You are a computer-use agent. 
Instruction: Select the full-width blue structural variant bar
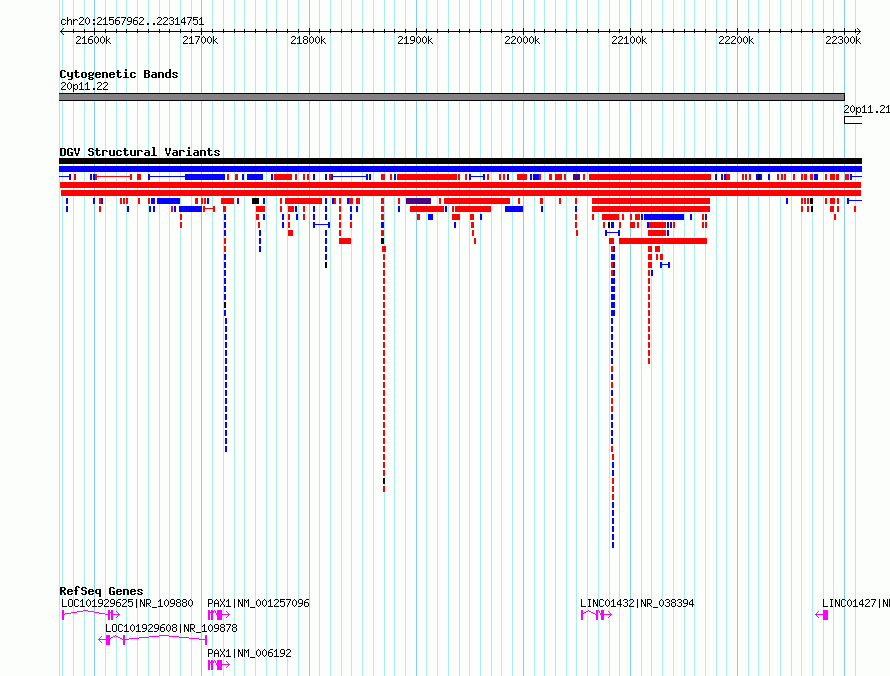click(x=460, y=169)
